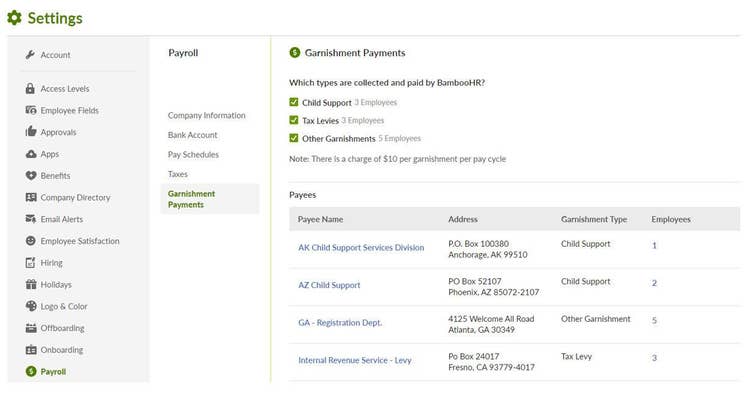750x395 pixels.
Task: Click the Offboarding icon
Action: pos(31,328)
